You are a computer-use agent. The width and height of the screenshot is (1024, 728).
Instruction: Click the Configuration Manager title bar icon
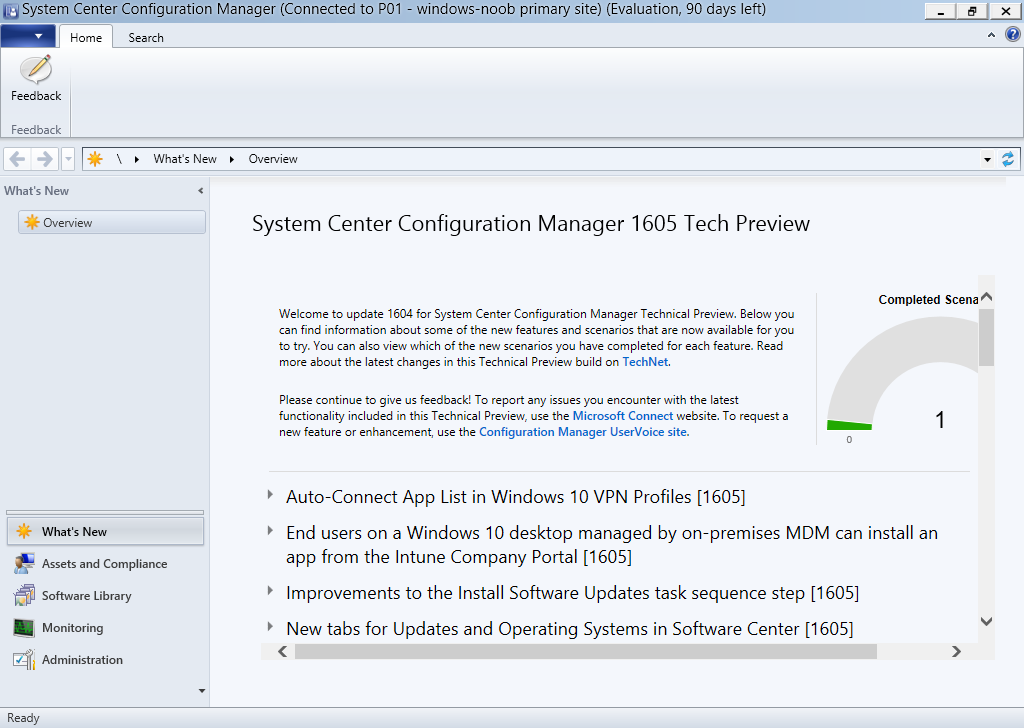click(x=11, y=10)
